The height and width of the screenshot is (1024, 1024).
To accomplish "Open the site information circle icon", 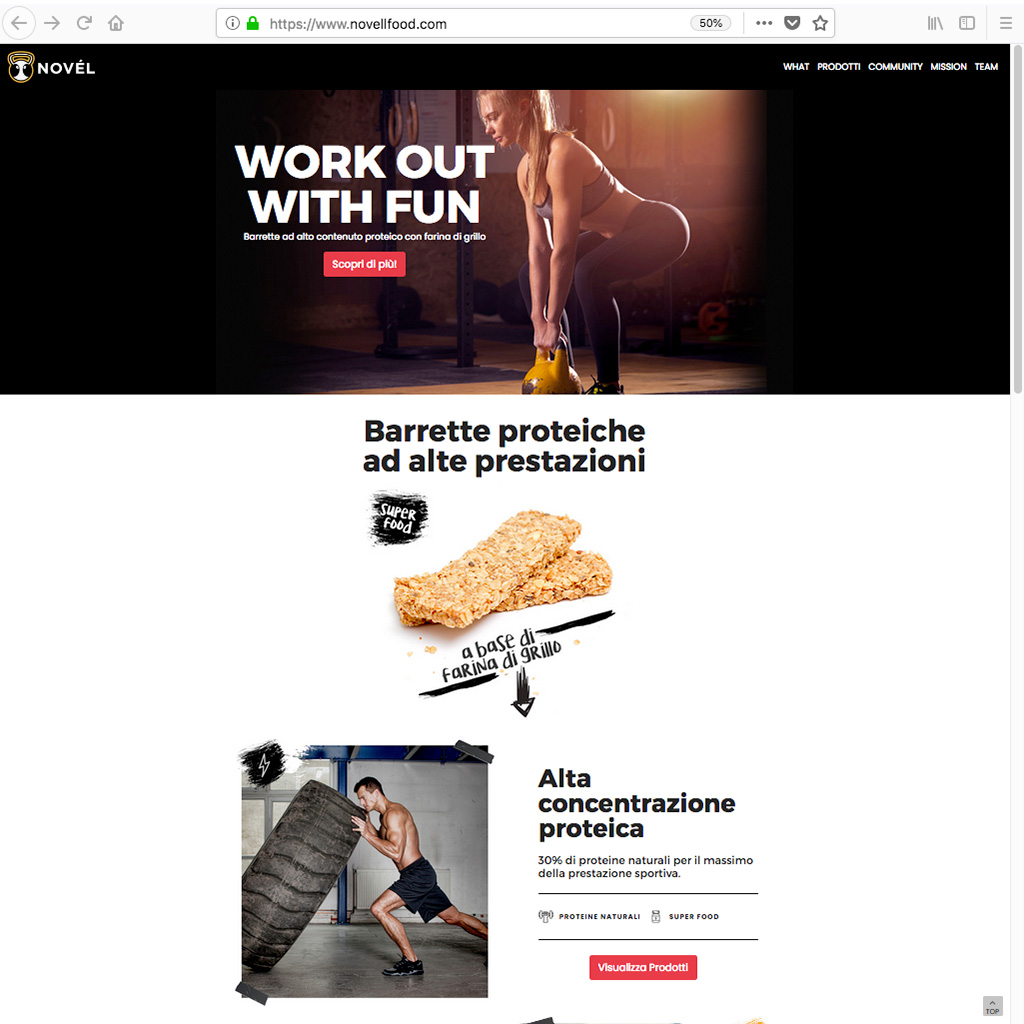I will click(x=232, y=24).
